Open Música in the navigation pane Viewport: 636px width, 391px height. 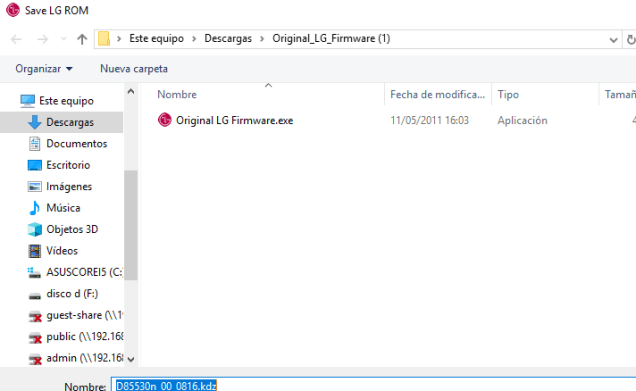click(x=63, y=208)
